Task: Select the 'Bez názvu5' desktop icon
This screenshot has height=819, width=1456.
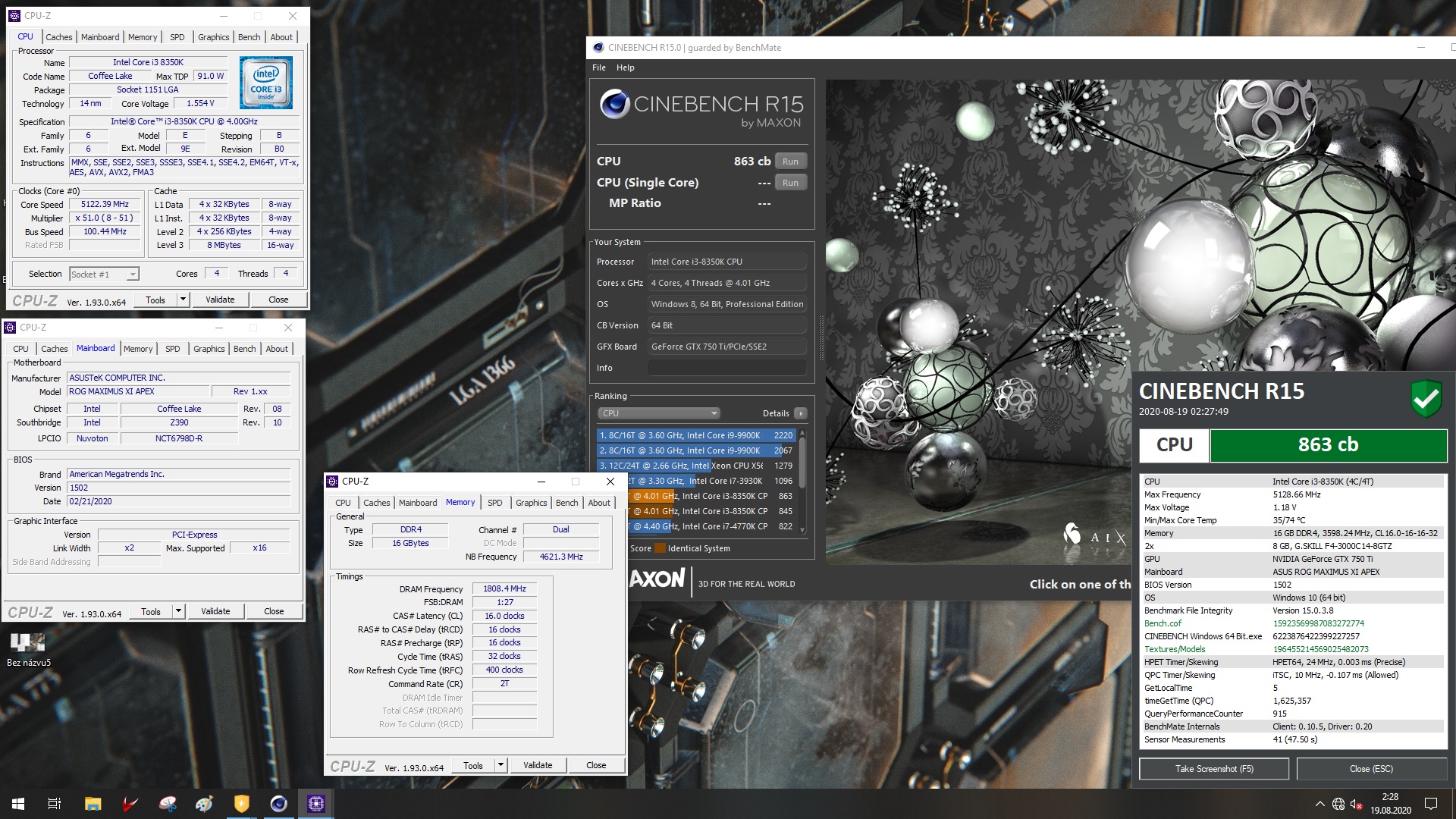Action: pos(28,651)
